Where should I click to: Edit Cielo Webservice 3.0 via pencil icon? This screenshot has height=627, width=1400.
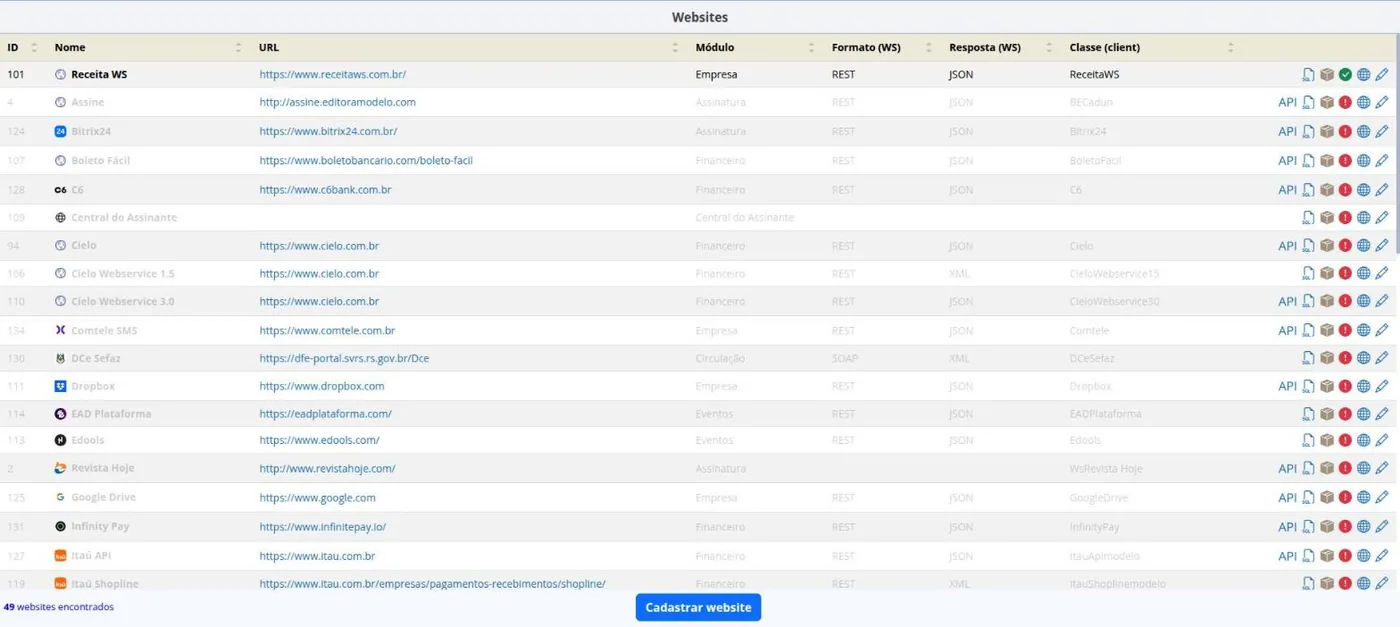click(1382, 301)
